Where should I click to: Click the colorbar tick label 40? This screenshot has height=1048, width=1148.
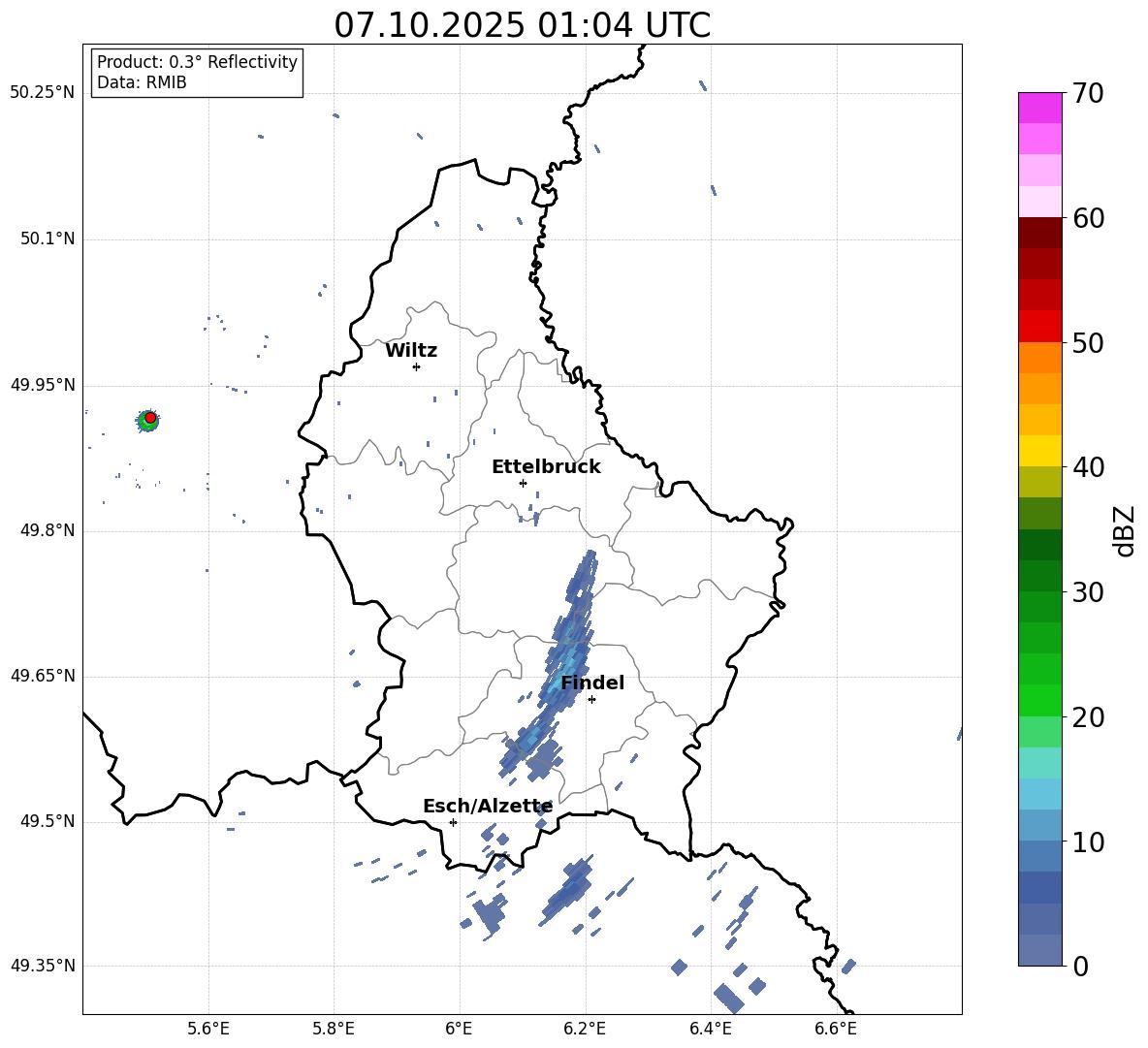[1088, 467]
